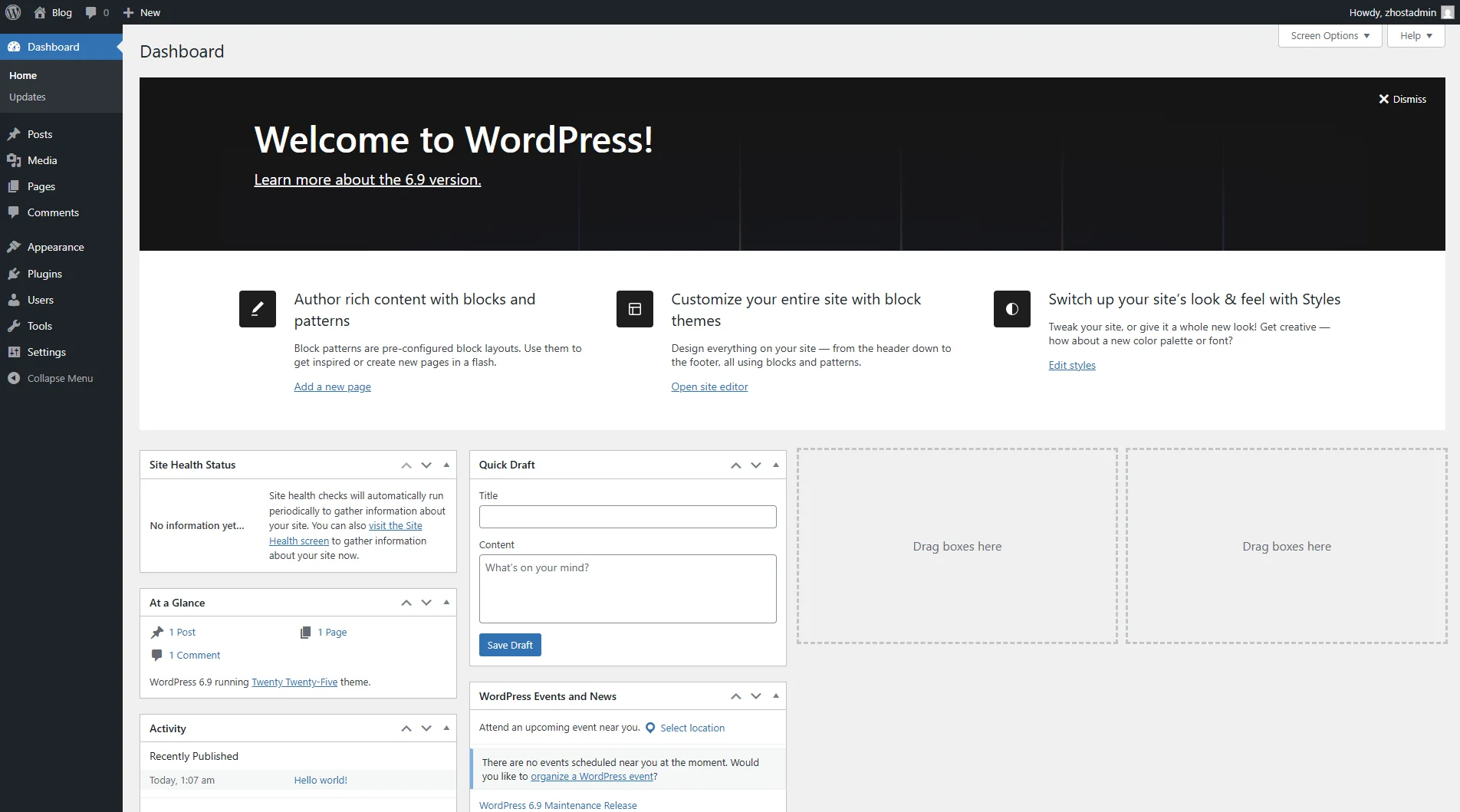Click Edit styles link
1460x812 pixels.
coord(1072,365)
